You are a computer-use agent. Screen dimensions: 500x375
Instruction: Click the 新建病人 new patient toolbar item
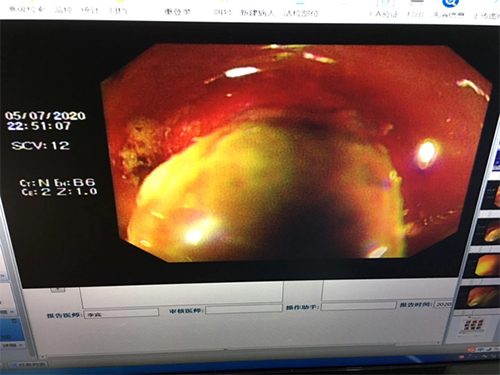[257, 13]
